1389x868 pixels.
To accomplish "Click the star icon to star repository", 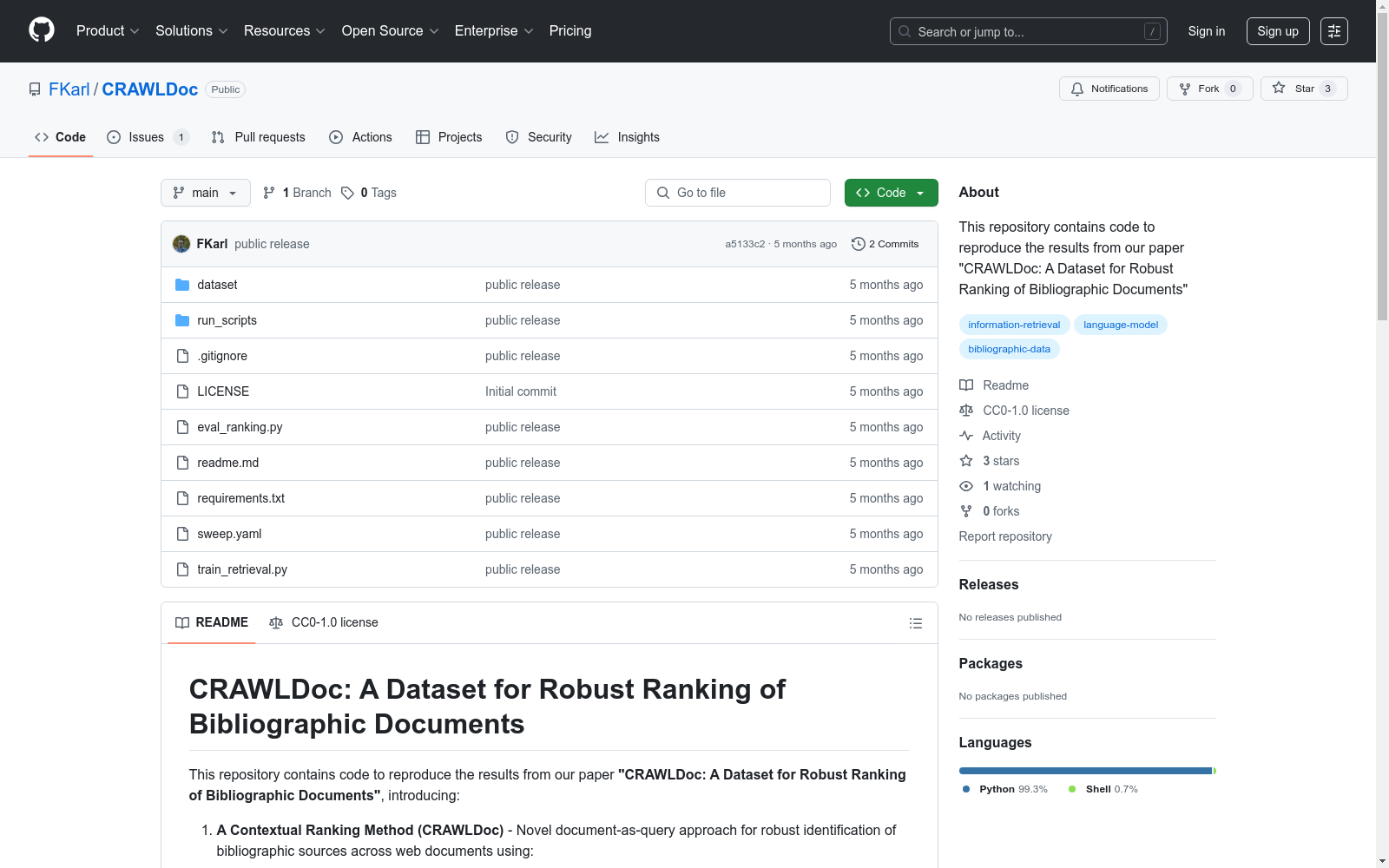I will pyautogui.click(x=1279, y=89).
